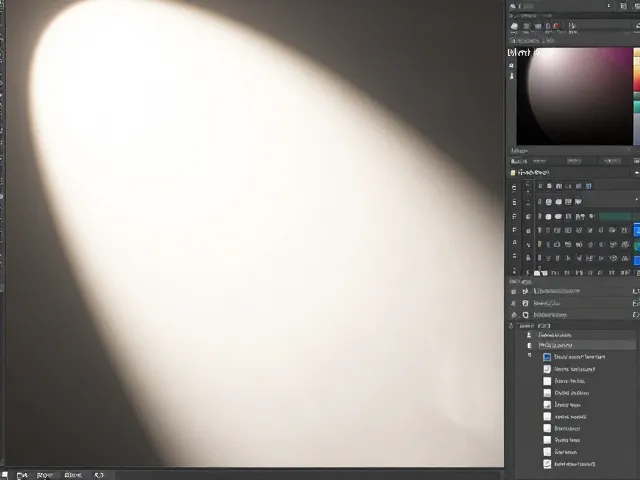This screenshot has width=640, height=480.
Task: Click the round white icon starting the top toolbar
Action: [x=514, y=27]
